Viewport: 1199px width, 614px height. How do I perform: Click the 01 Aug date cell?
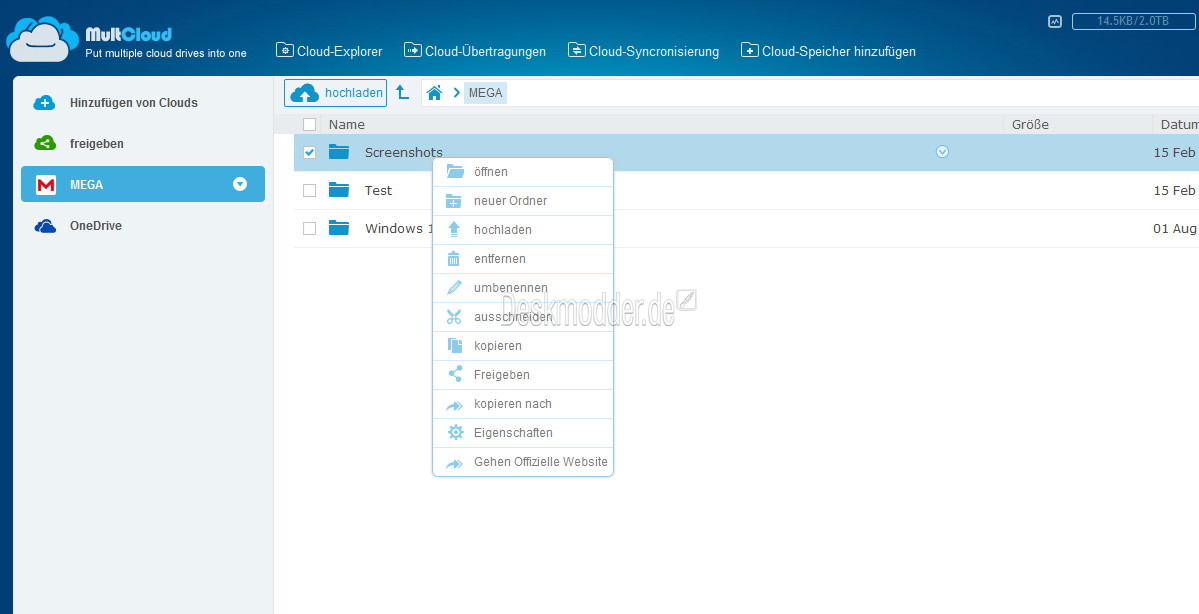pos(1175,228)
